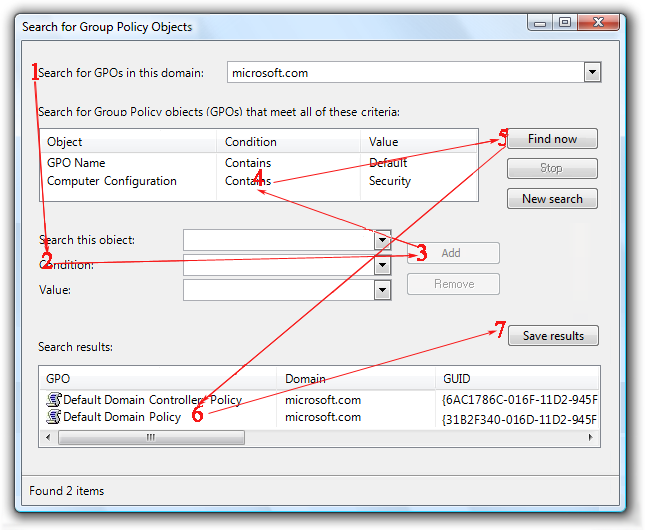The width and height of the screenshot is (645, 530).
Task: Click the Default Domain Controller Policy scroll icon
Action: coord(53,400)
